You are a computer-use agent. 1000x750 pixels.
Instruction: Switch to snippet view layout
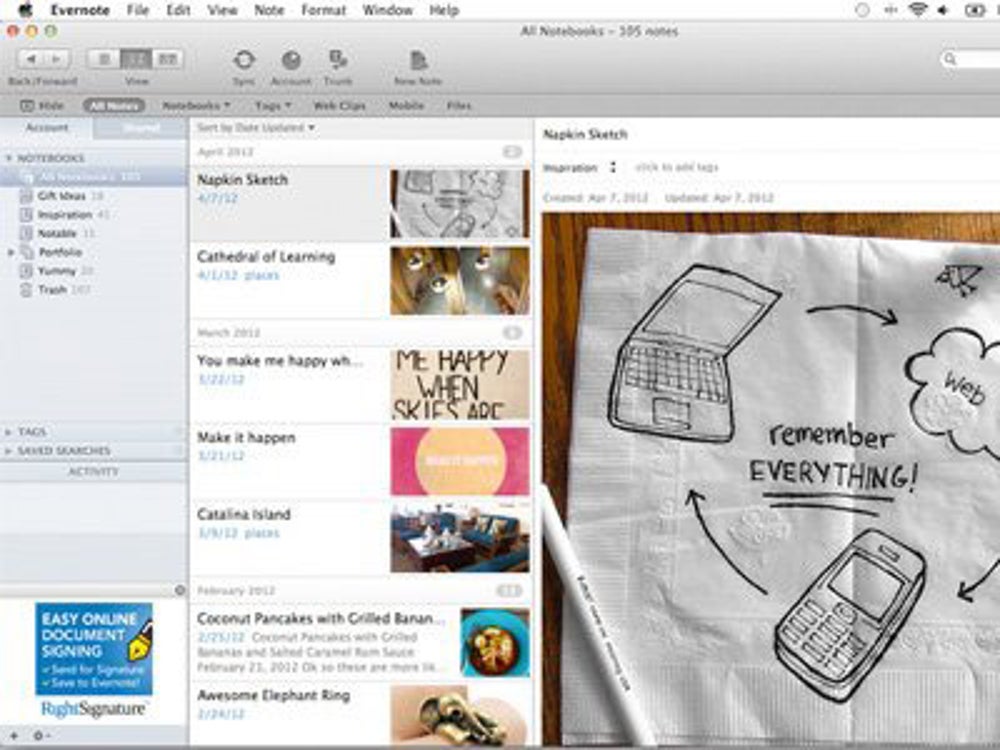click(x=136, y=59)
